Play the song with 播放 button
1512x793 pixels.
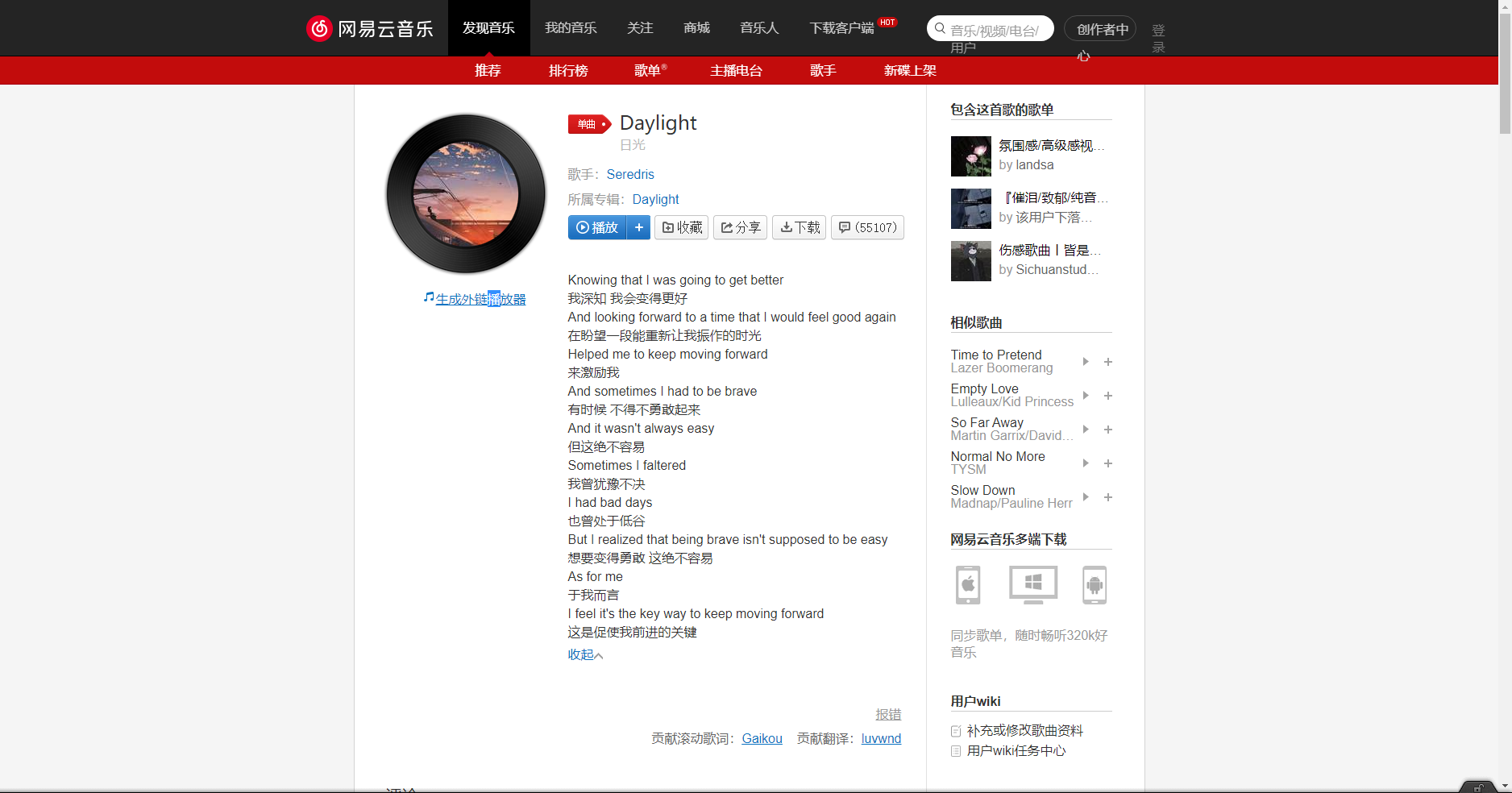click(597, 227)
